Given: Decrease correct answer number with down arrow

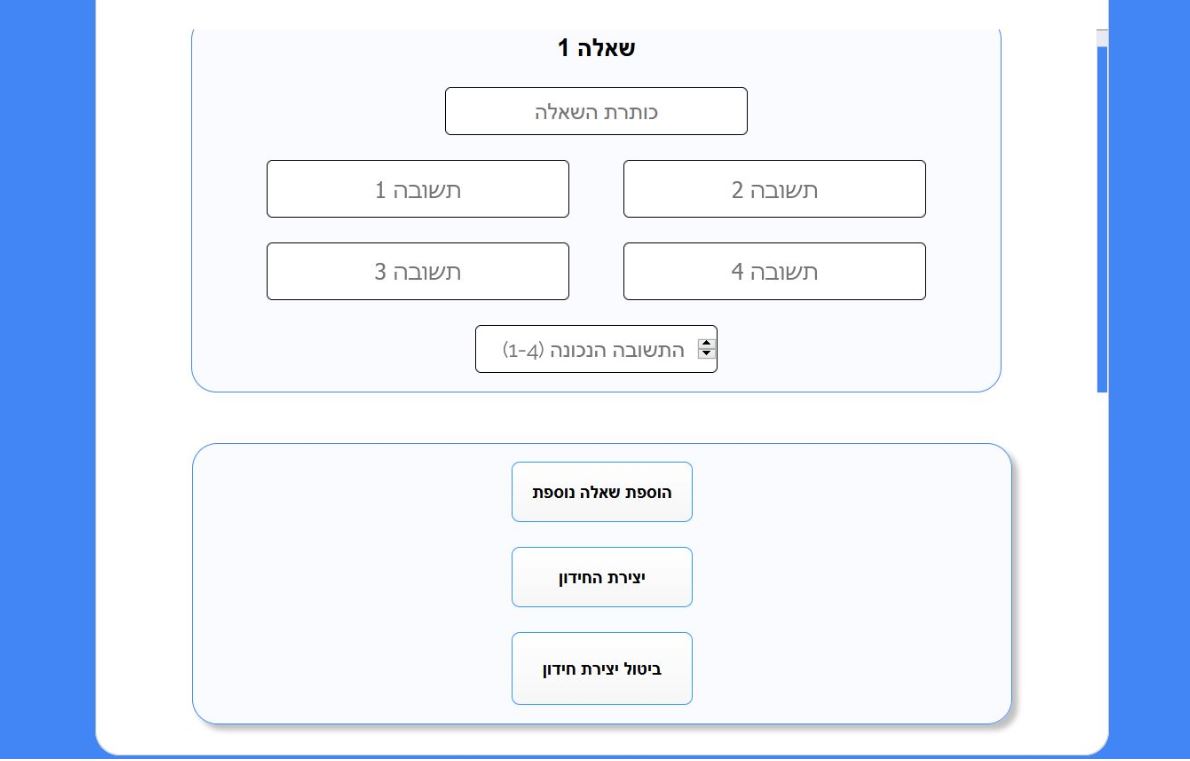Looking at the screenshot, I should pos(707,354).
